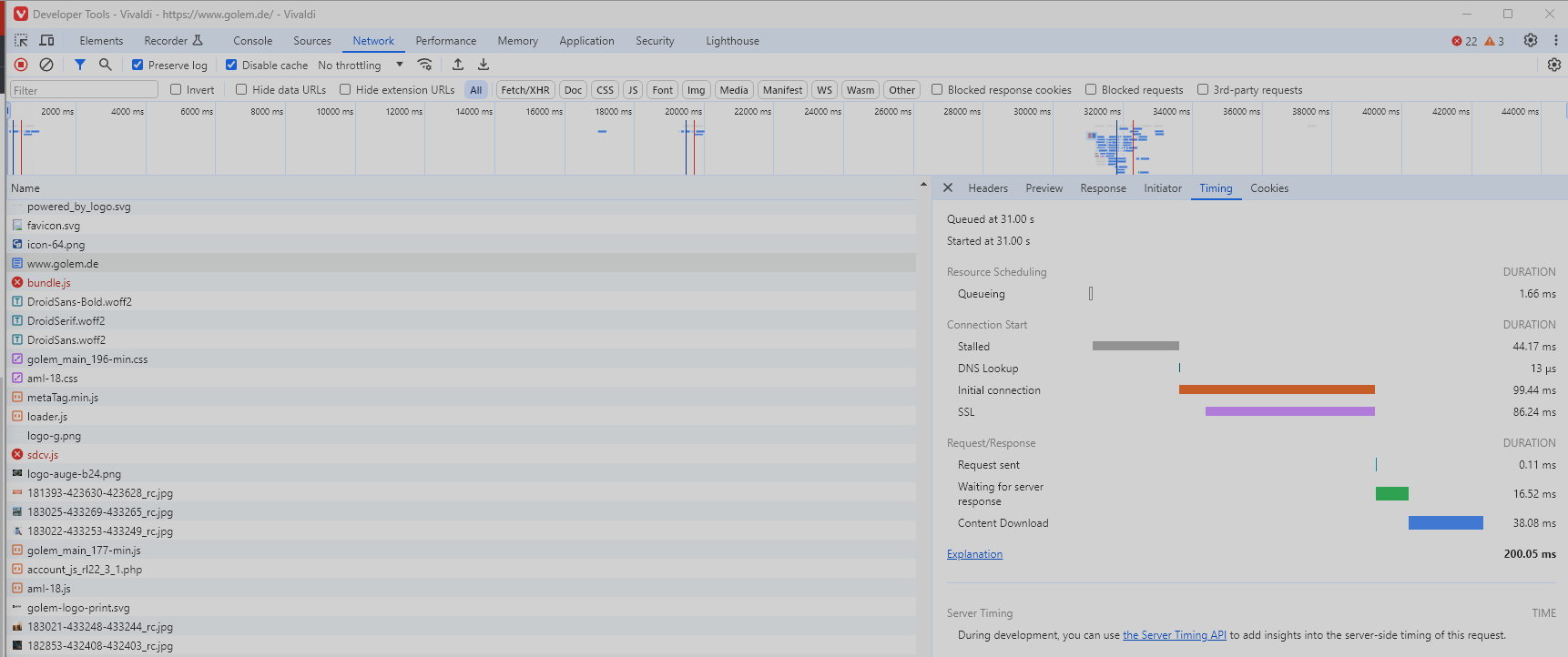Filter requests by WS type
Viewport: 1568px width, 657px height.
pos(824,90)
